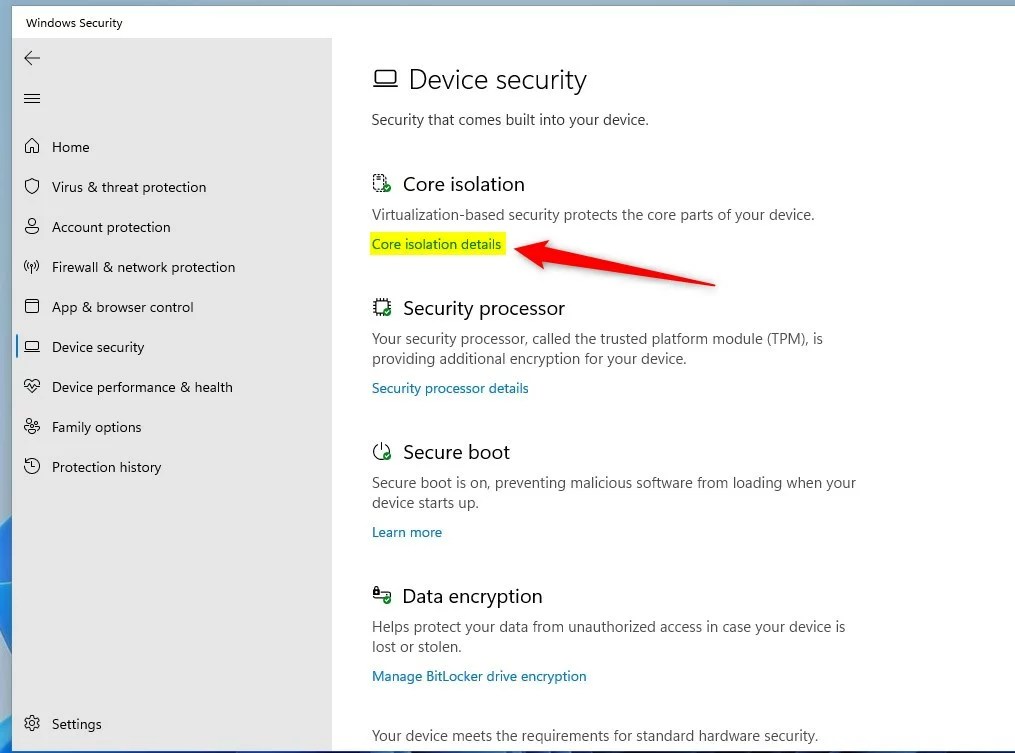1015x753 pixels.
Task: Click the Firewall & network protection icon
Action: click(x=32, y=267)
